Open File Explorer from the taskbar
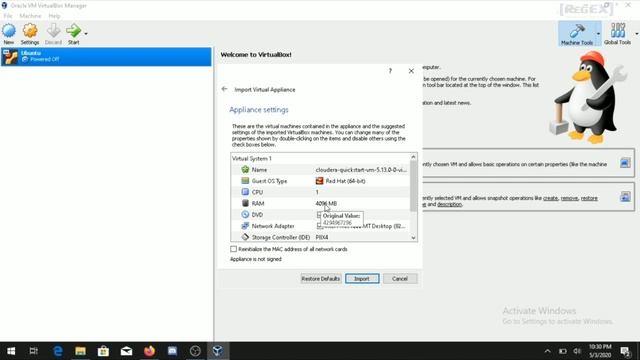Screen dimensions: 640x360 pyautogui.click(x=80, y=351)
